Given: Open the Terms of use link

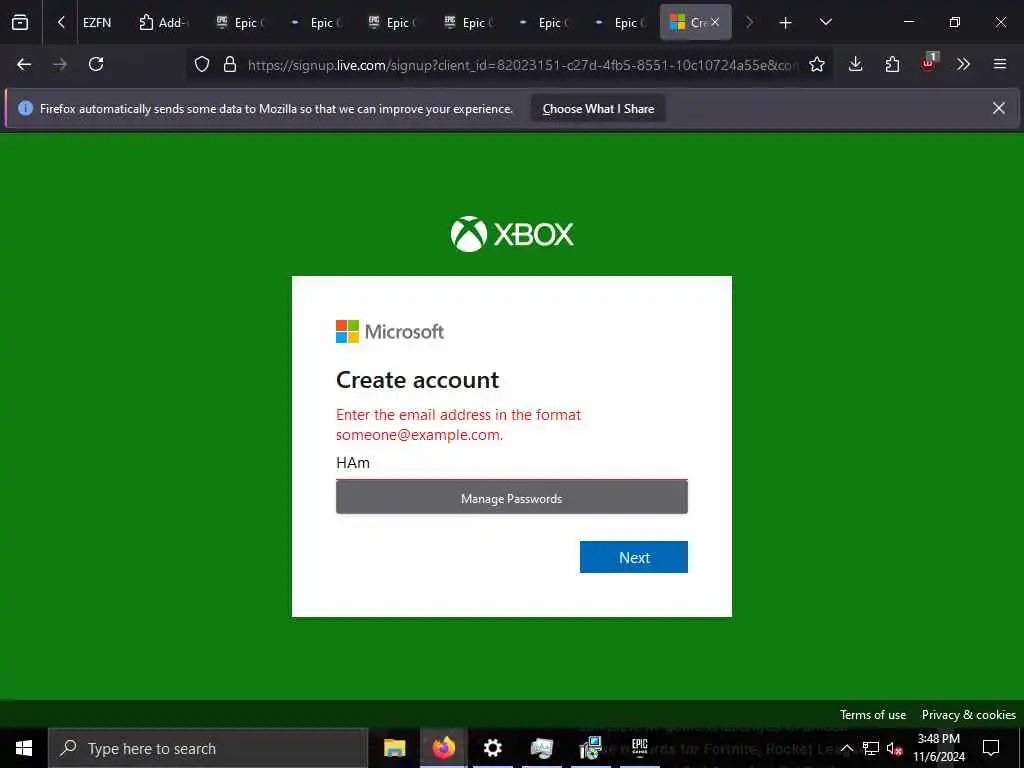Looking at the screenshot, I should 872,714.
